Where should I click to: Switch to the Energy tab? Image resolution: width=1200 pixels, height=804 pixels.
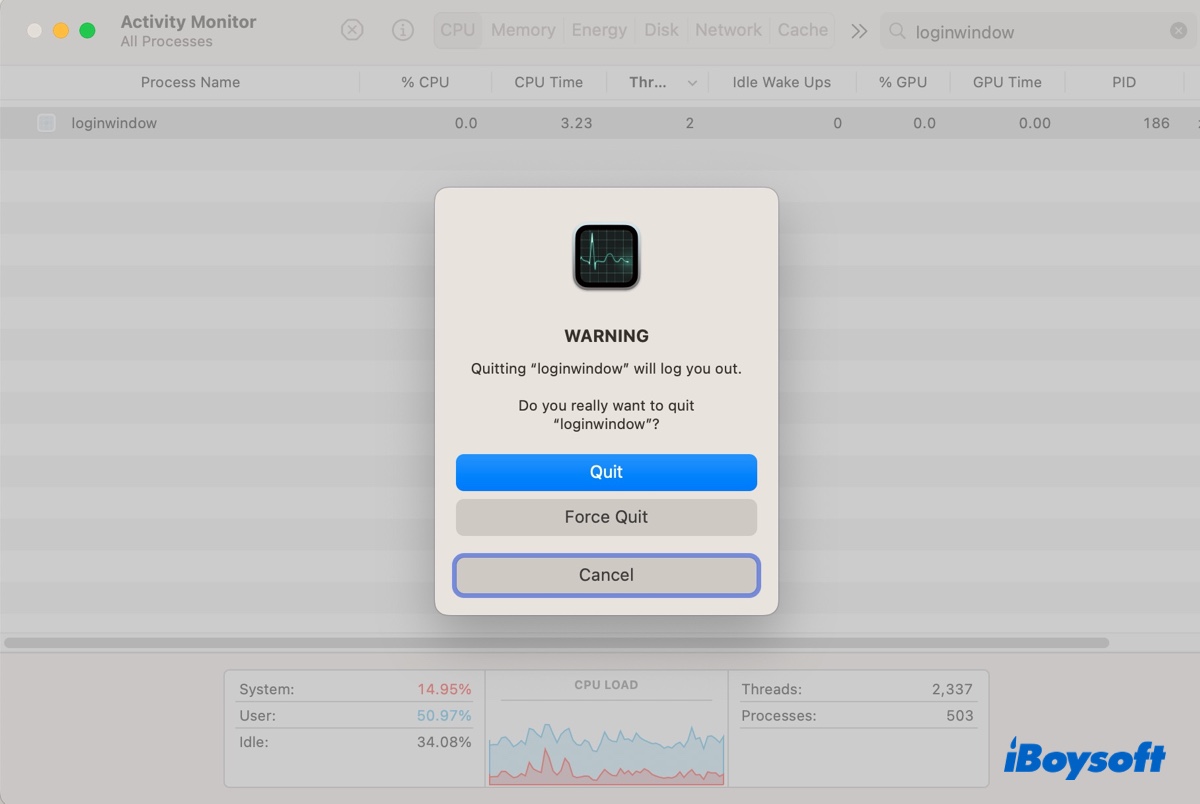(x=599, y=30)
